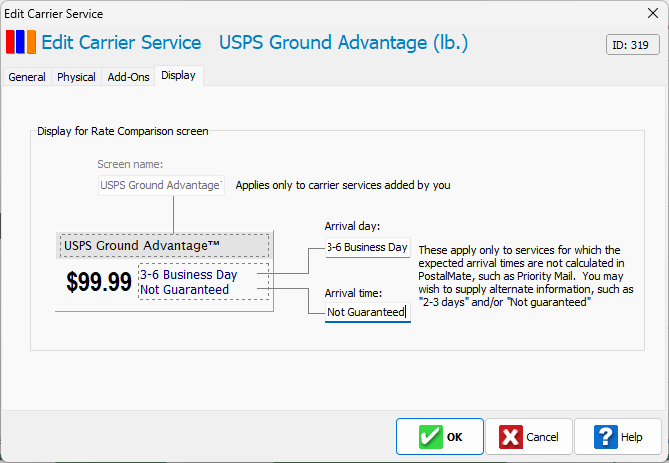Click into the Arrival day field
This screenshot has height=463, width=669.
tap(368, 248)
